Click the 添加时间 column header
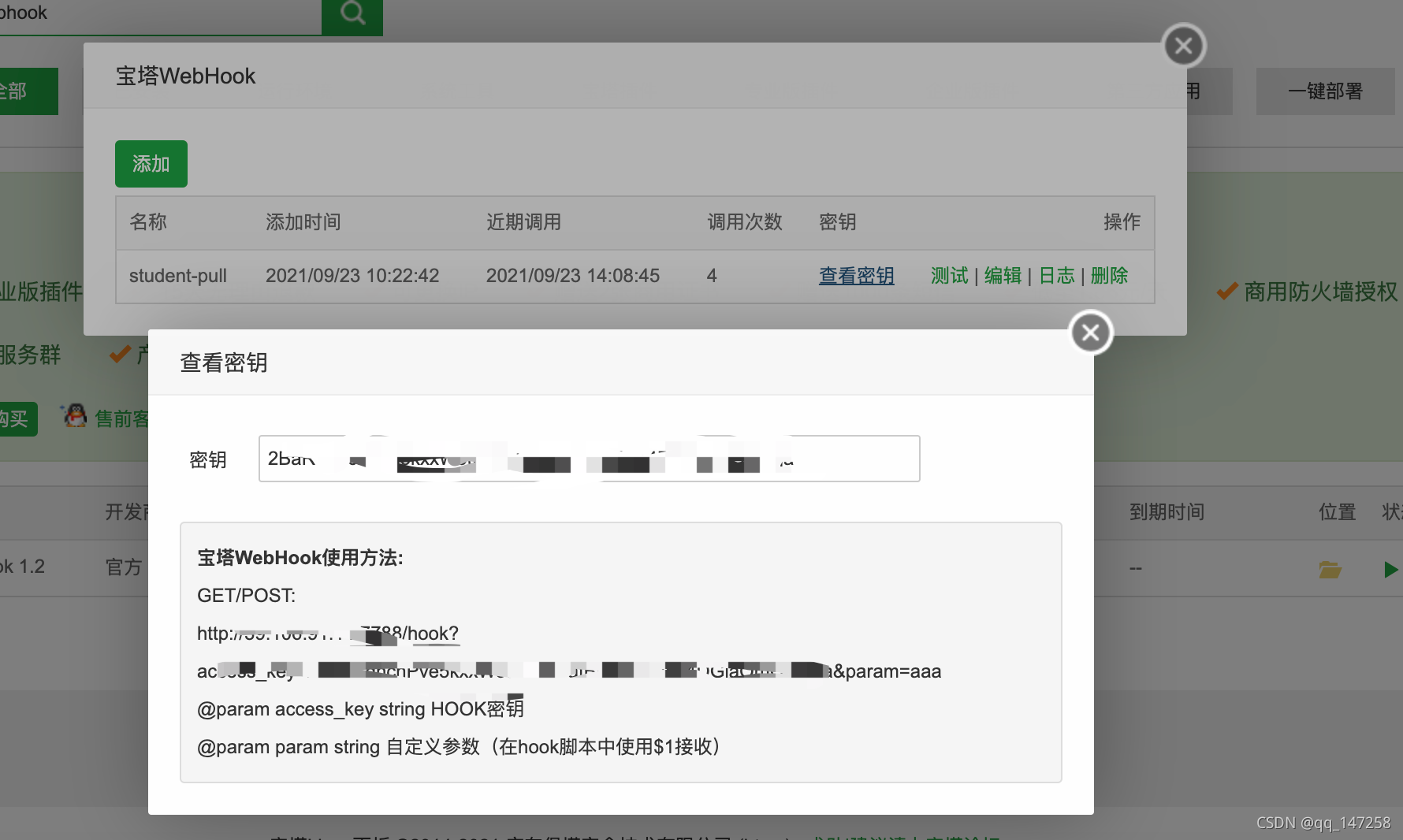This screenshot has height=840, width=1403. (x=303, y=222)
